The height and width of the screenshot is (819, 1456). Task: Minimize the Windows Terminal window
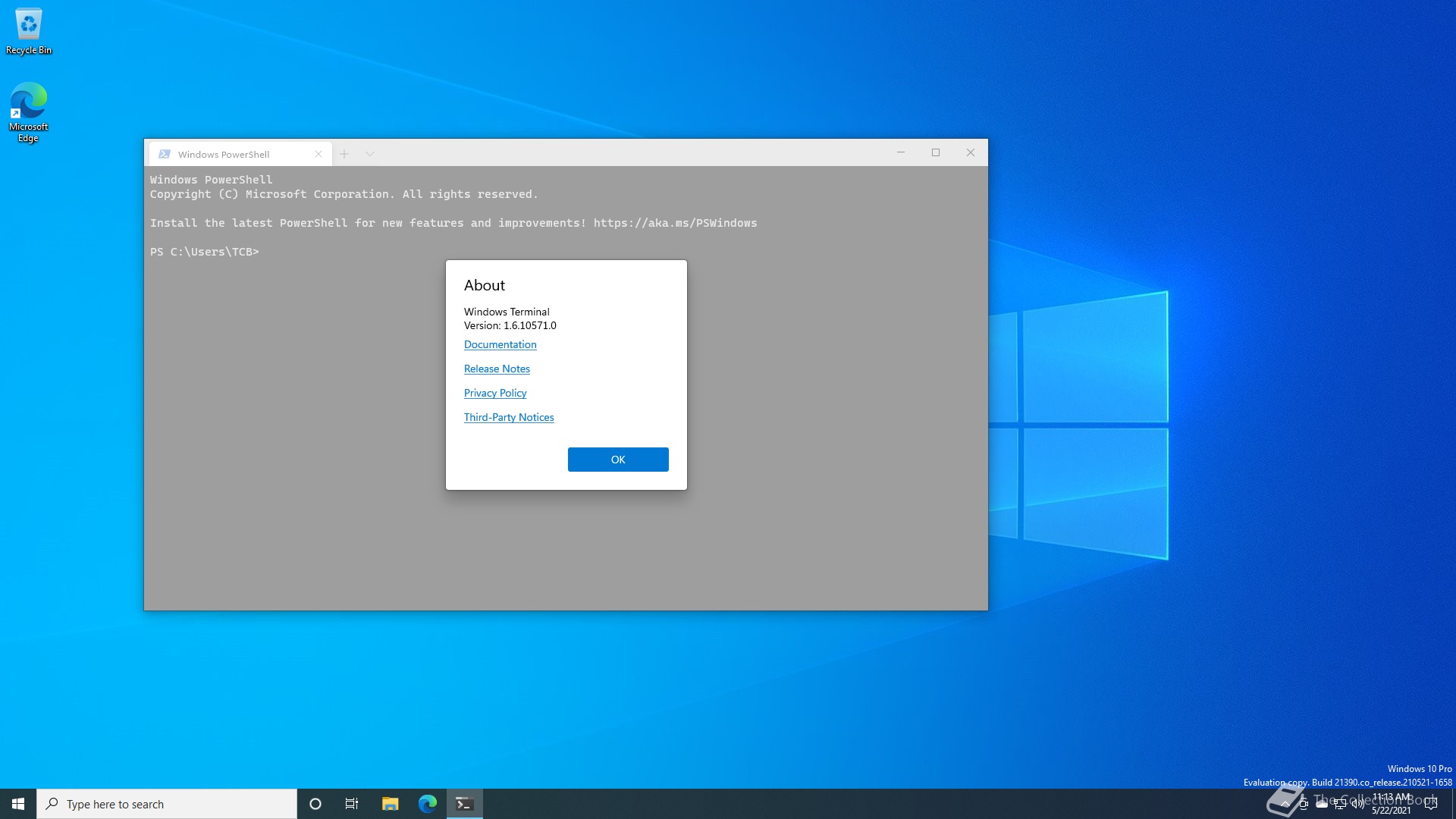(901, 152)
